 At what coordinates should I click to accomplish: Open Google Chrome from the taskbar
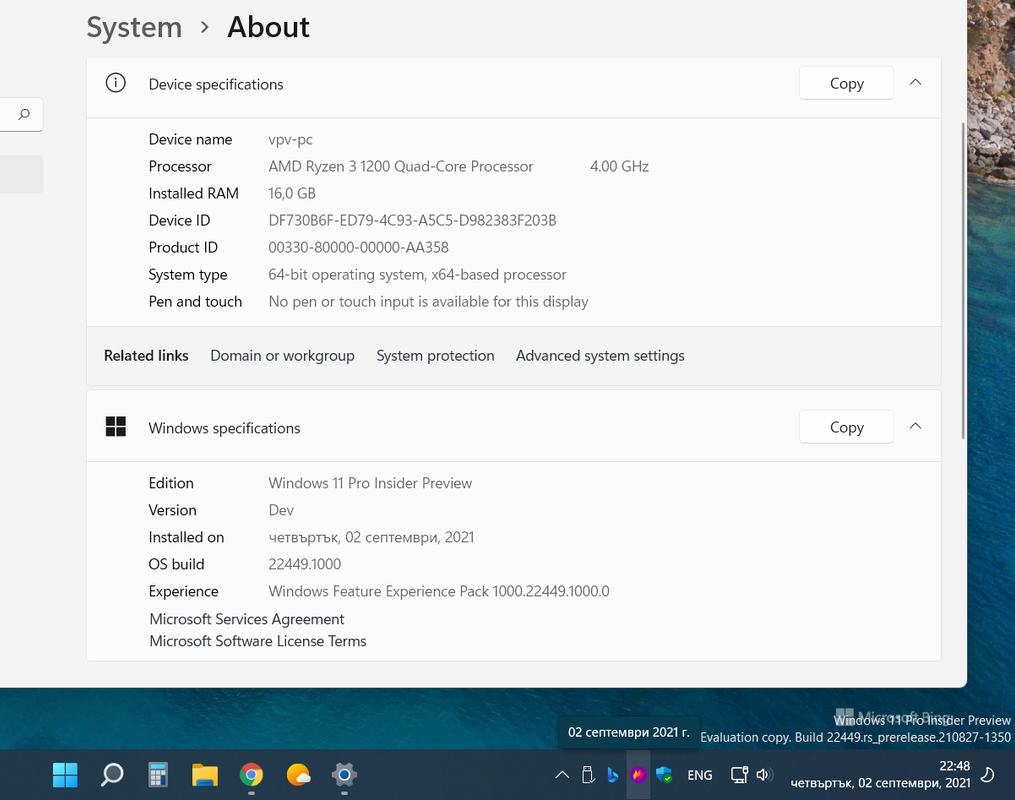(251, 775)
